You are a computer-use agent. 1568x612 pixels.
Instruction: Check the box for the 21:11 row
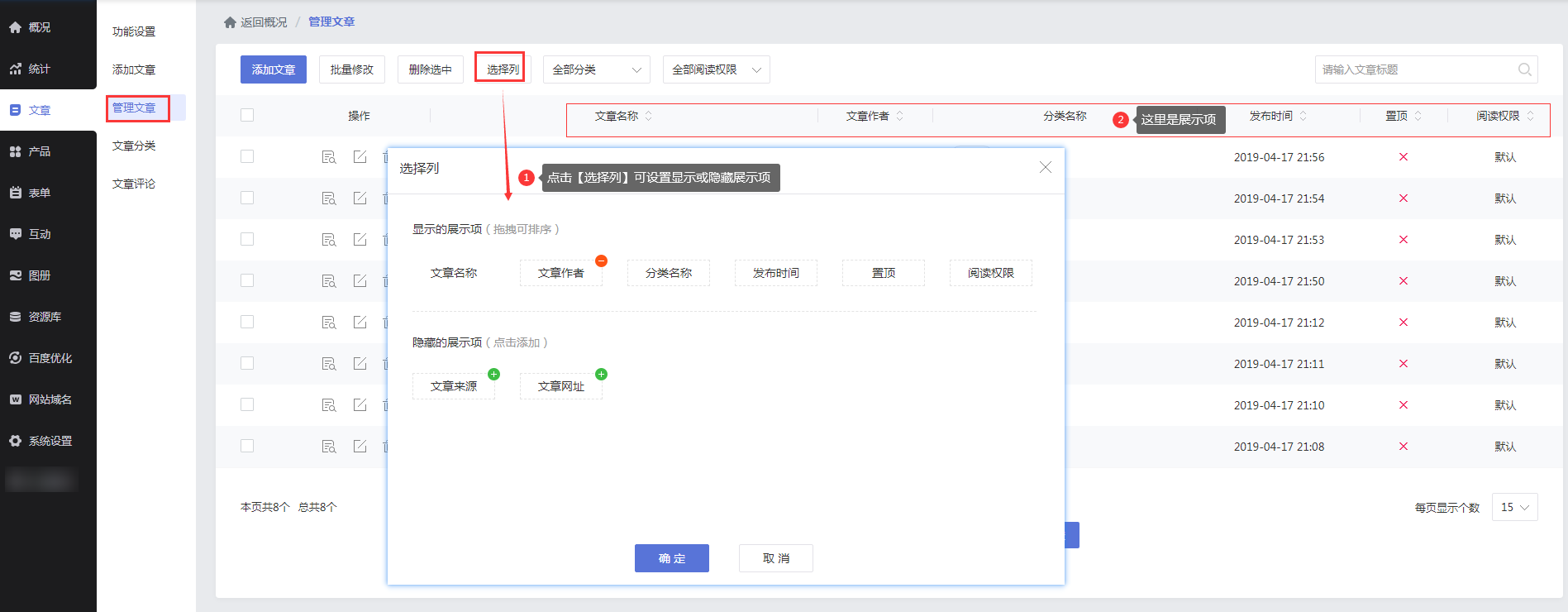[x=247, y=363]
